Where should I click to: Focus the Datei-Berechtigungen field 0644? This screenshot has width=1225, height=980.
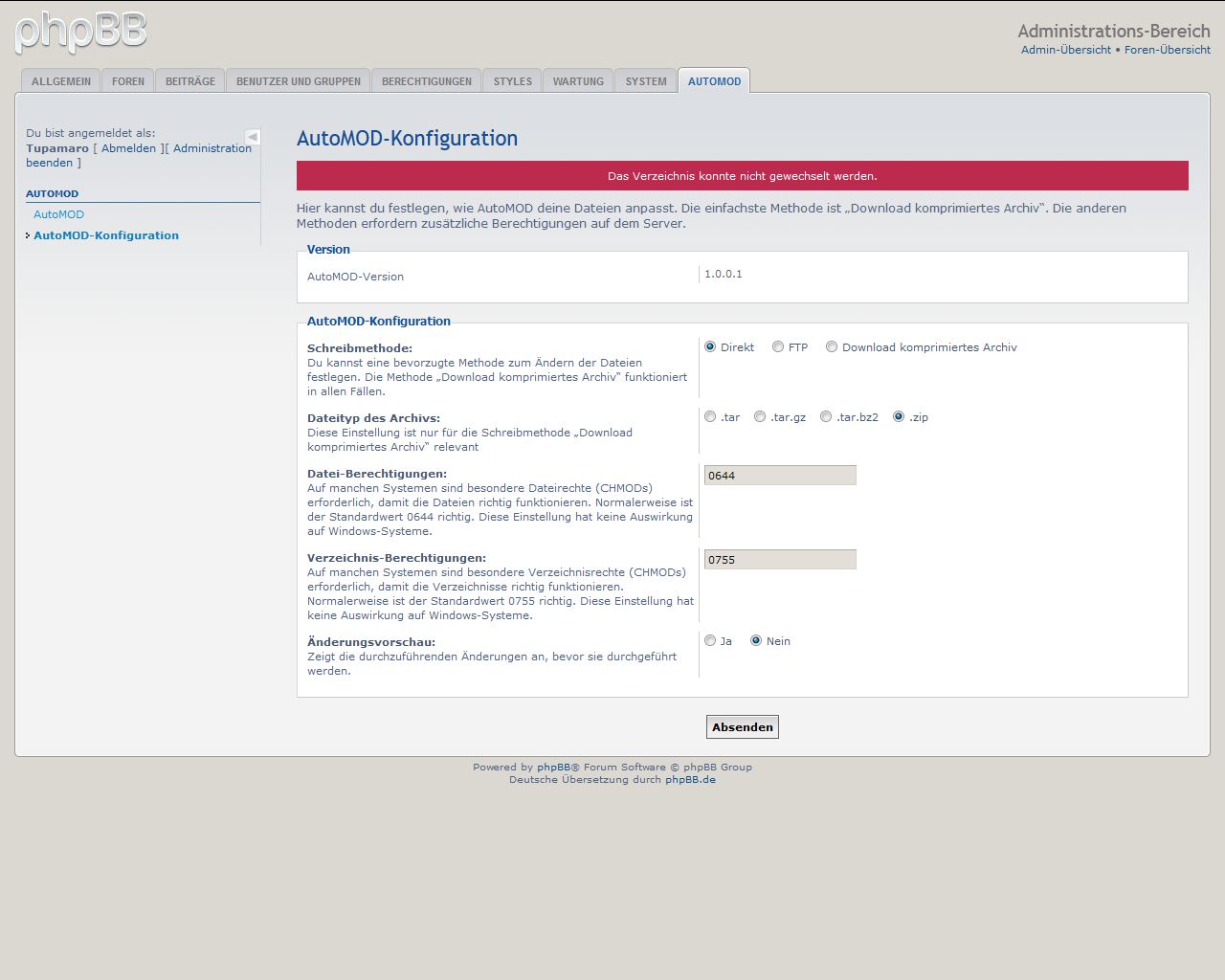click(780, 476)
